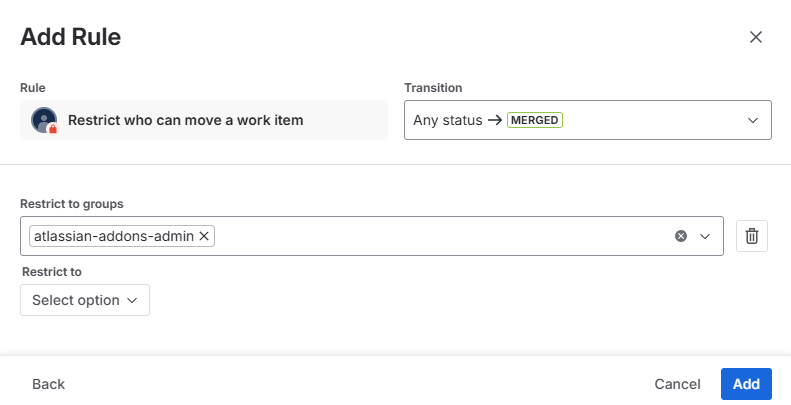Click the atlassian-addons-admin tag label
This screenshot has height=405, width=791.
point(114,236)
